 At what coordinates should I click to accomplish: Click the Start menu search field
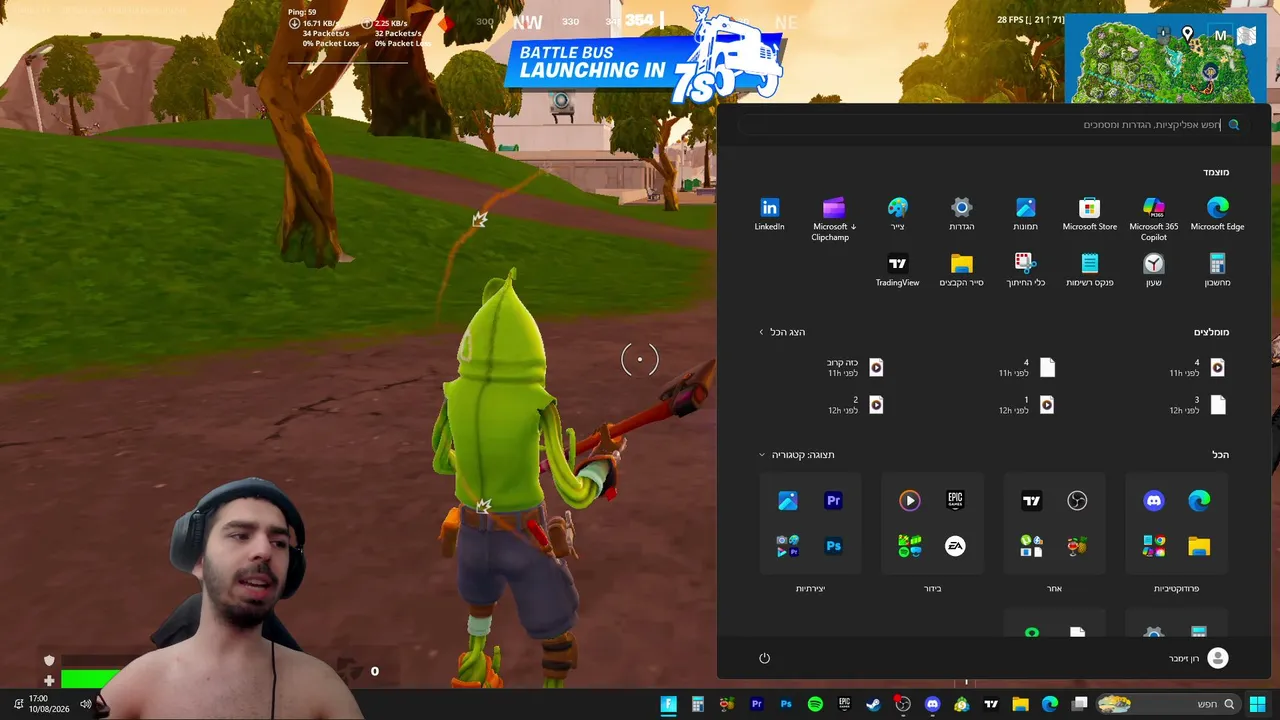click(x=992, y=125)
